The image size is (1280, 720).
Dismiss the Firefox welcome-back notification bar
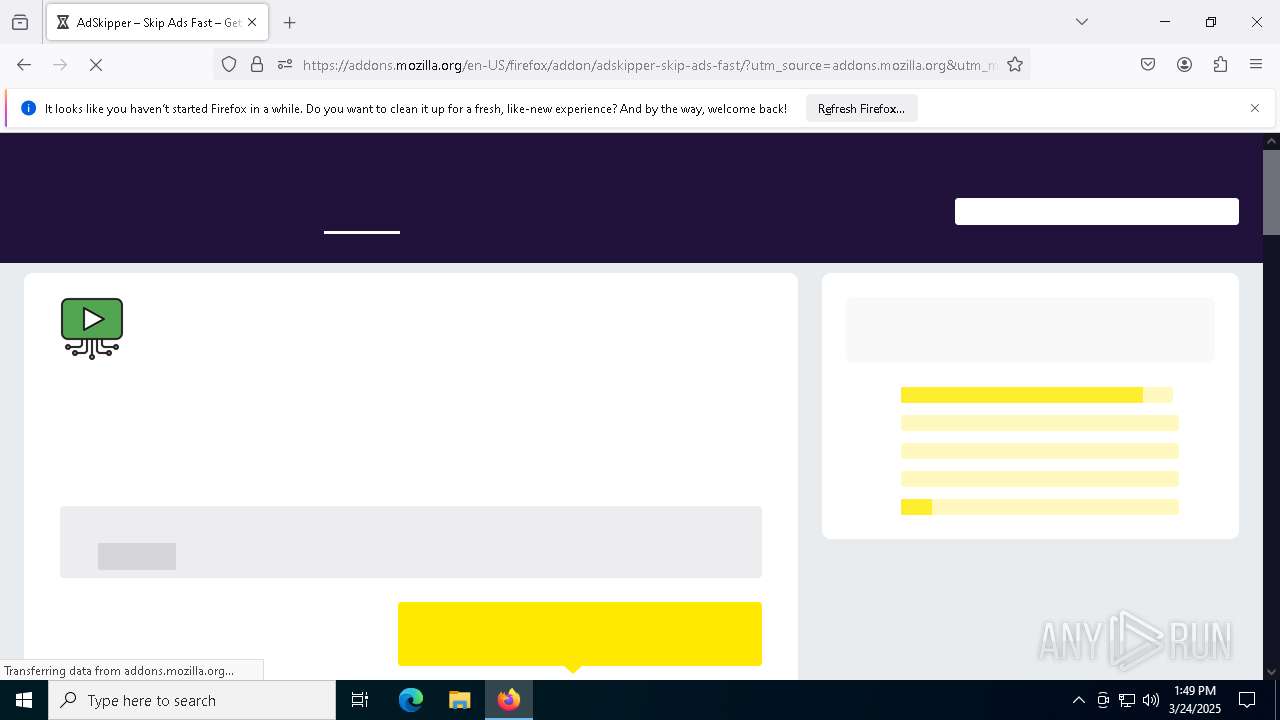pos(1255,108)
